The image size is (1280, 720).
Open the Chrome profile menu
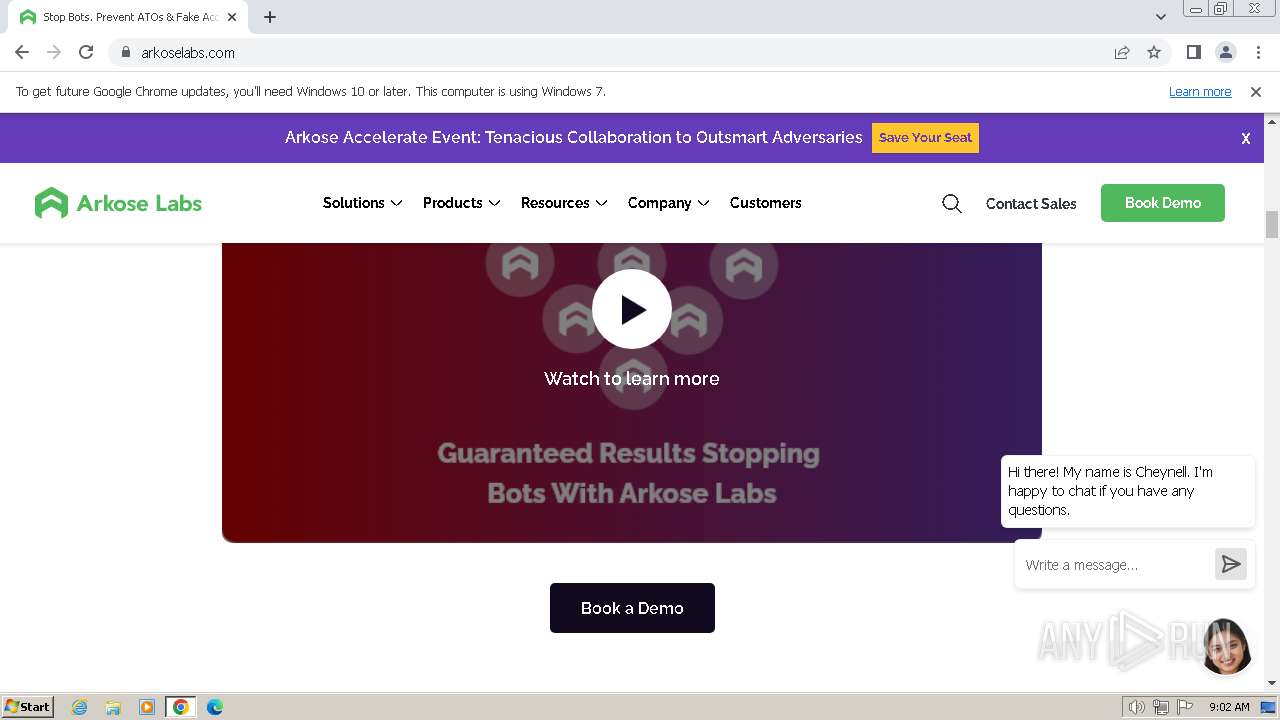click(x=1226, y=52)
